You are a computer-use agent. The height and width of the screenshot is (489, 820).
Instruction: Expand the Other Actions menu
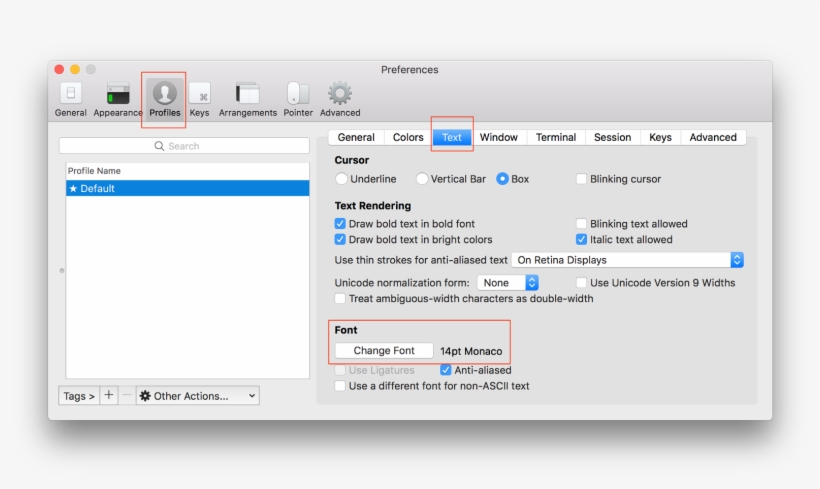(197, 396)
